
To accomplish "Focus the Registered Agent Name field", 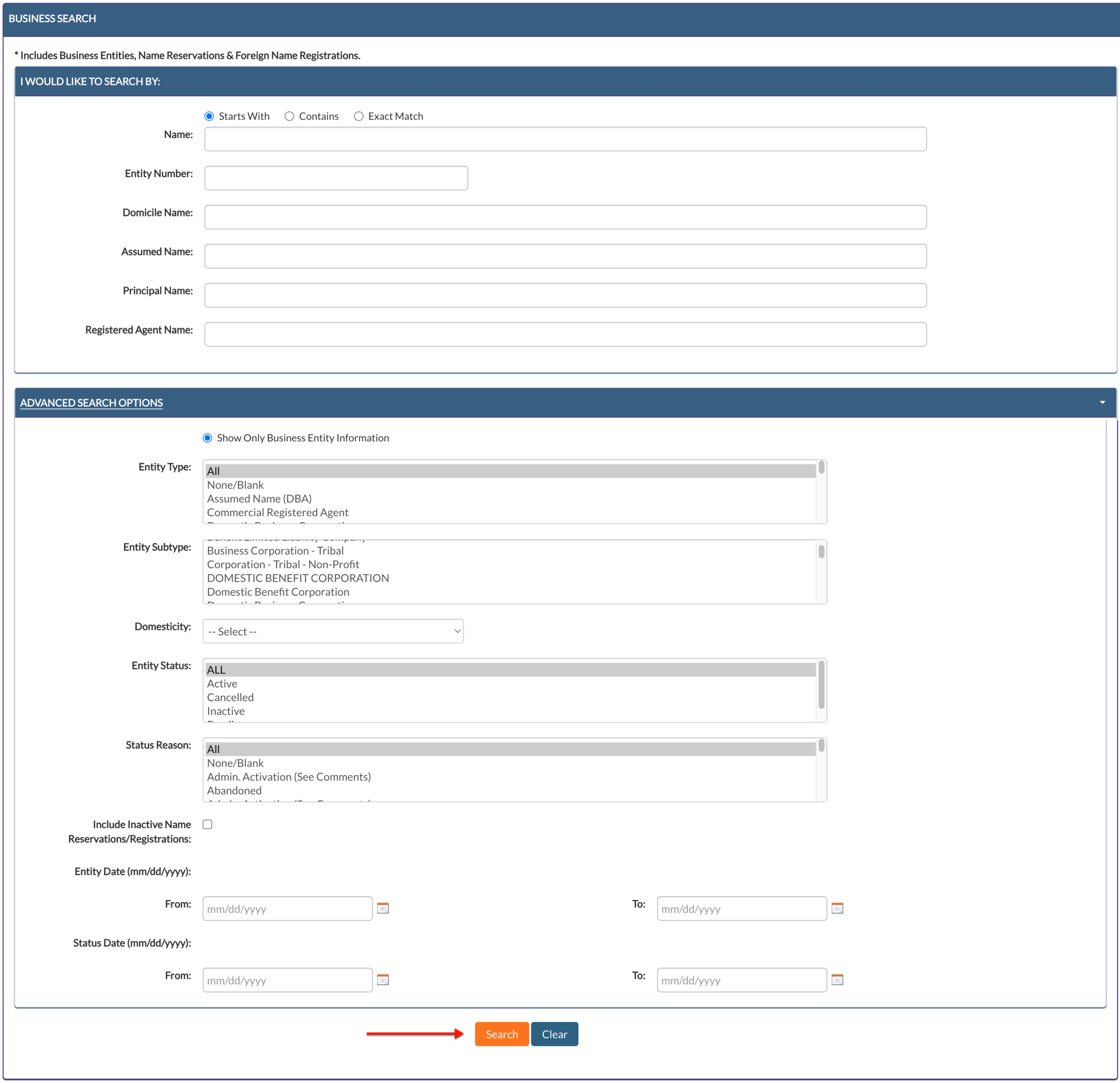I will 565,334.
